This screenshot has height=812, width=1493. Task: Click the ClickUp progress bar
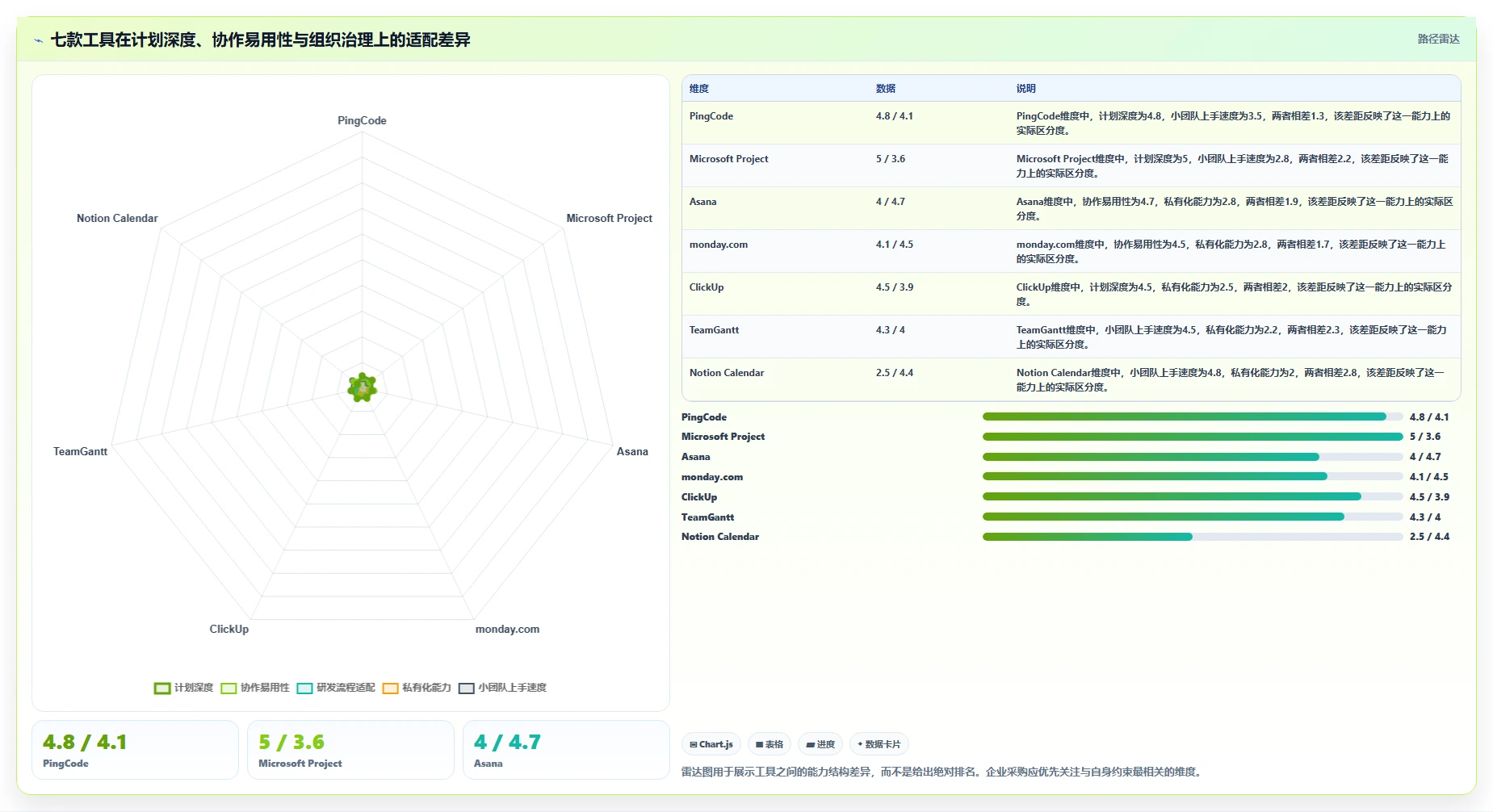[x=1193, y=497]
